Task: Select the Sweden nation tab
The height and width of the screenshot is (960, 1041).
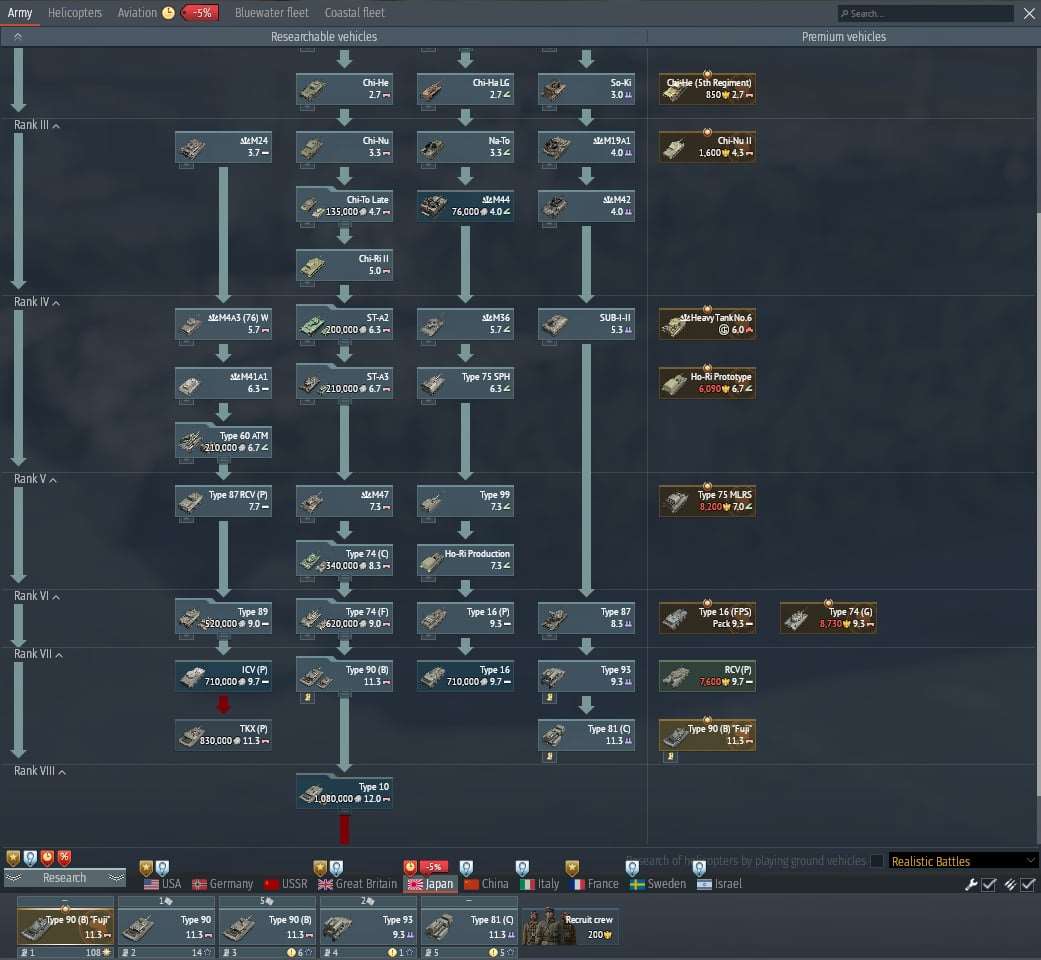Action: [x=658, y=884]
